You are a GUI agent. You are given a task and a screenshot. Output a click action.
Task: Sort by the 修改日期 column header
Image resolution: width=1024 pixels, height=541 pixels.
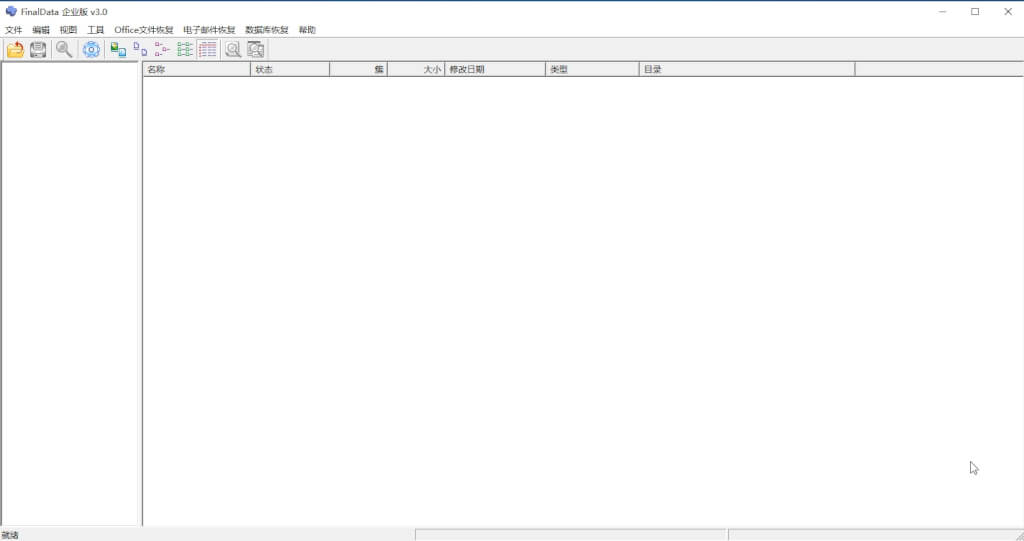(x=495, y=69)
